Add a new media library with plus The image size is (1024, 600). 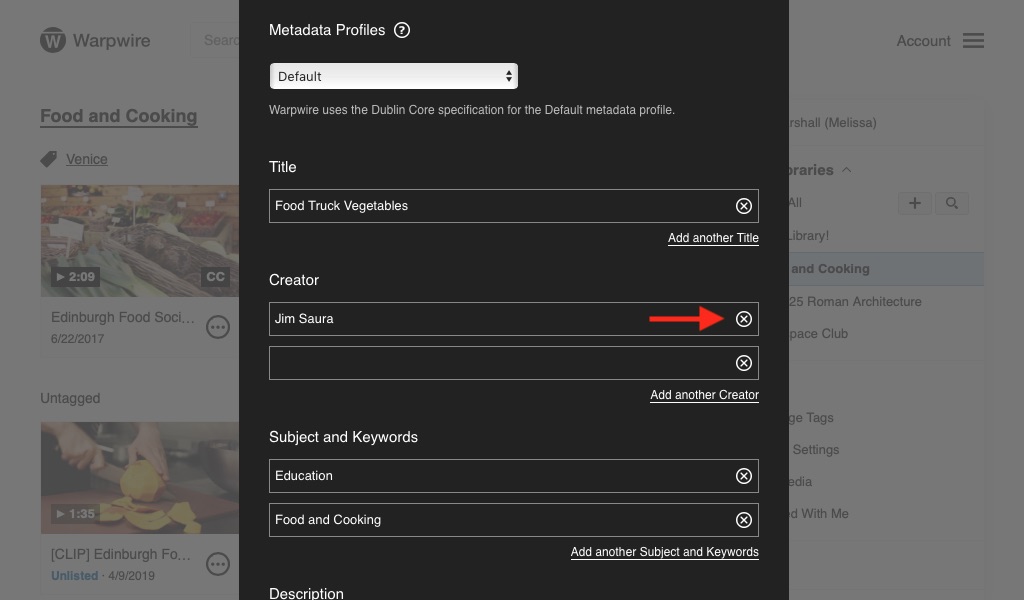coord(914,203)
